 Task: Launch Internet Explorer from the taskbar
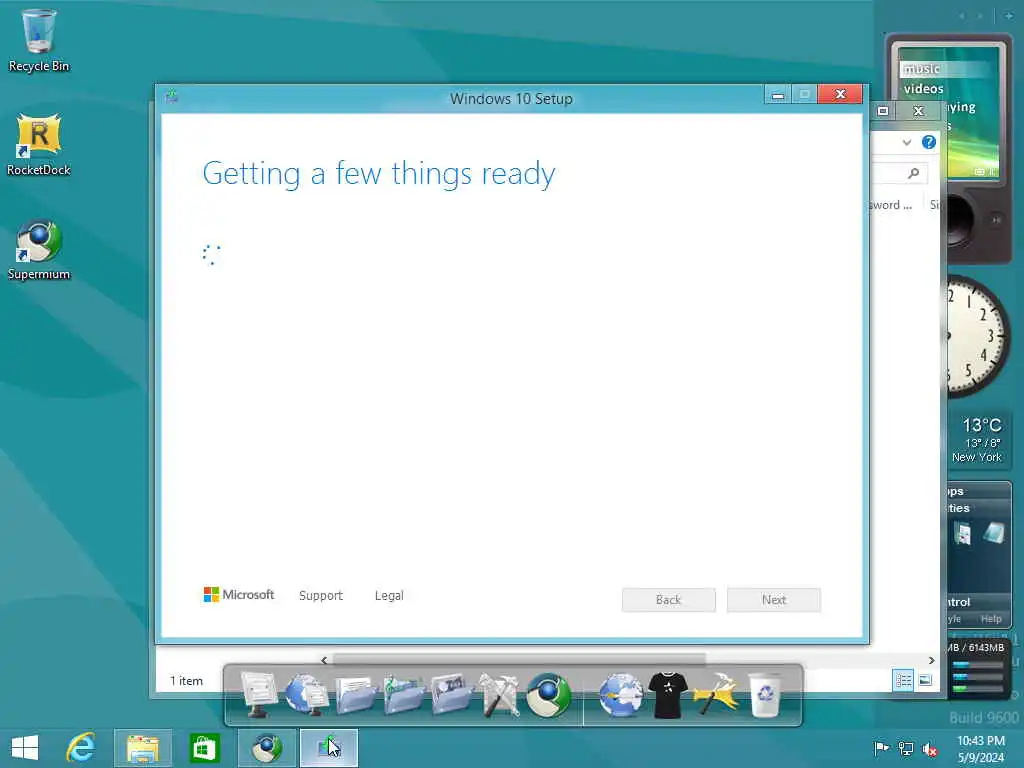(80, 748)
